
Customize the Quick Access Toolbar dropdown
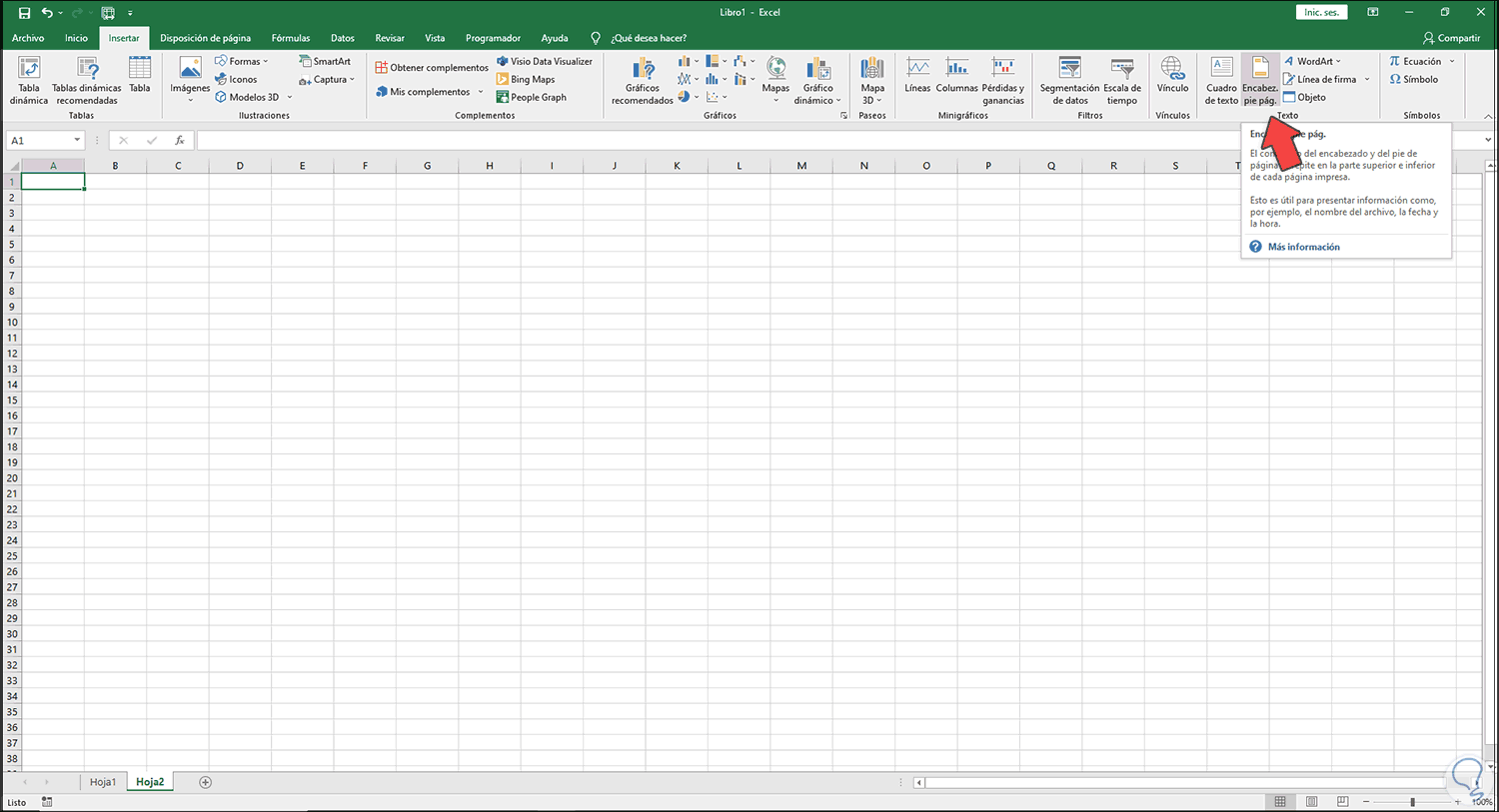pyautogui.click(x=130, y=13)
